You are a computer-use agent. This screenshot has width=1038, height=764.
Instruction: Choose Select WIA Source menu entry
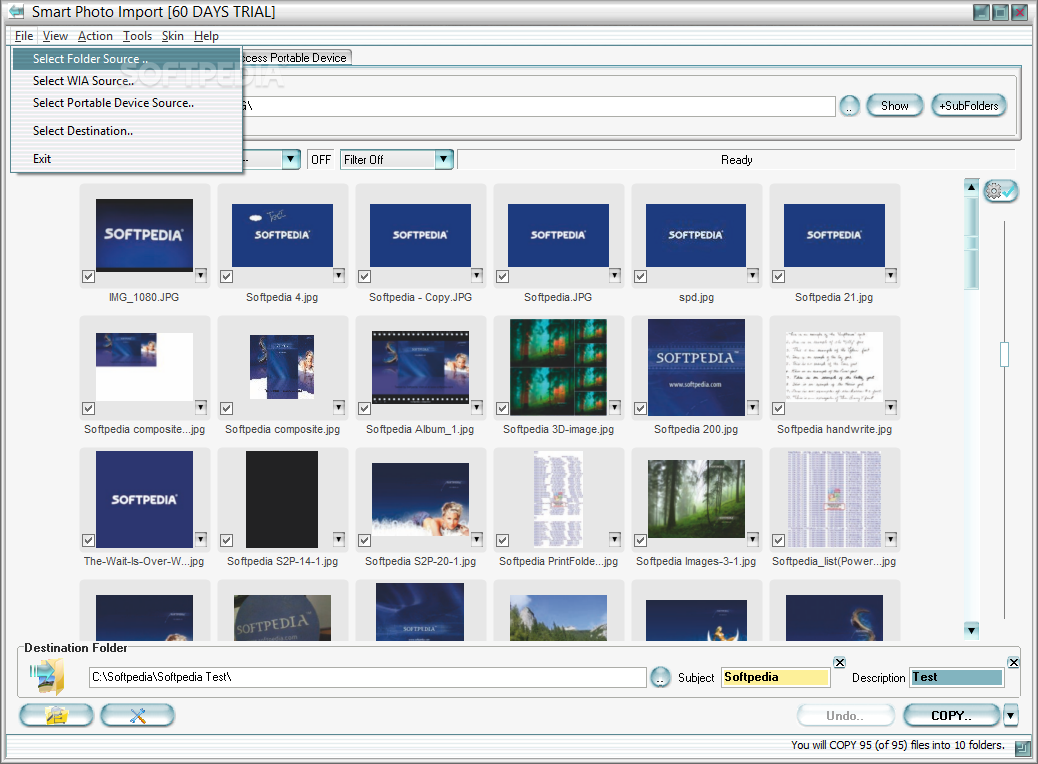pos(126,81)
